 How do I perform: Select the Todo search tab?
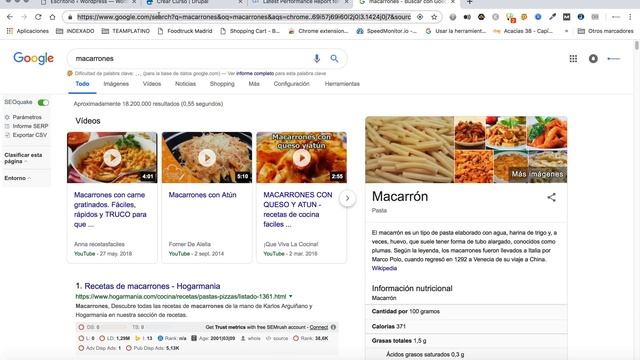(x=82, y=84)
